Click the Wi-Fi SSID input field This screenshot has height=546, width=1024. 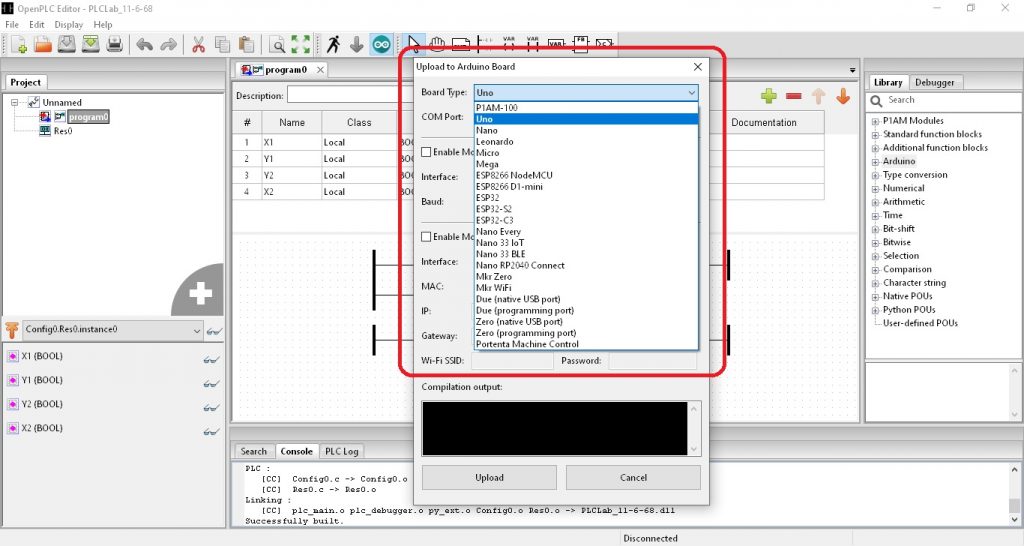(512, 361)
